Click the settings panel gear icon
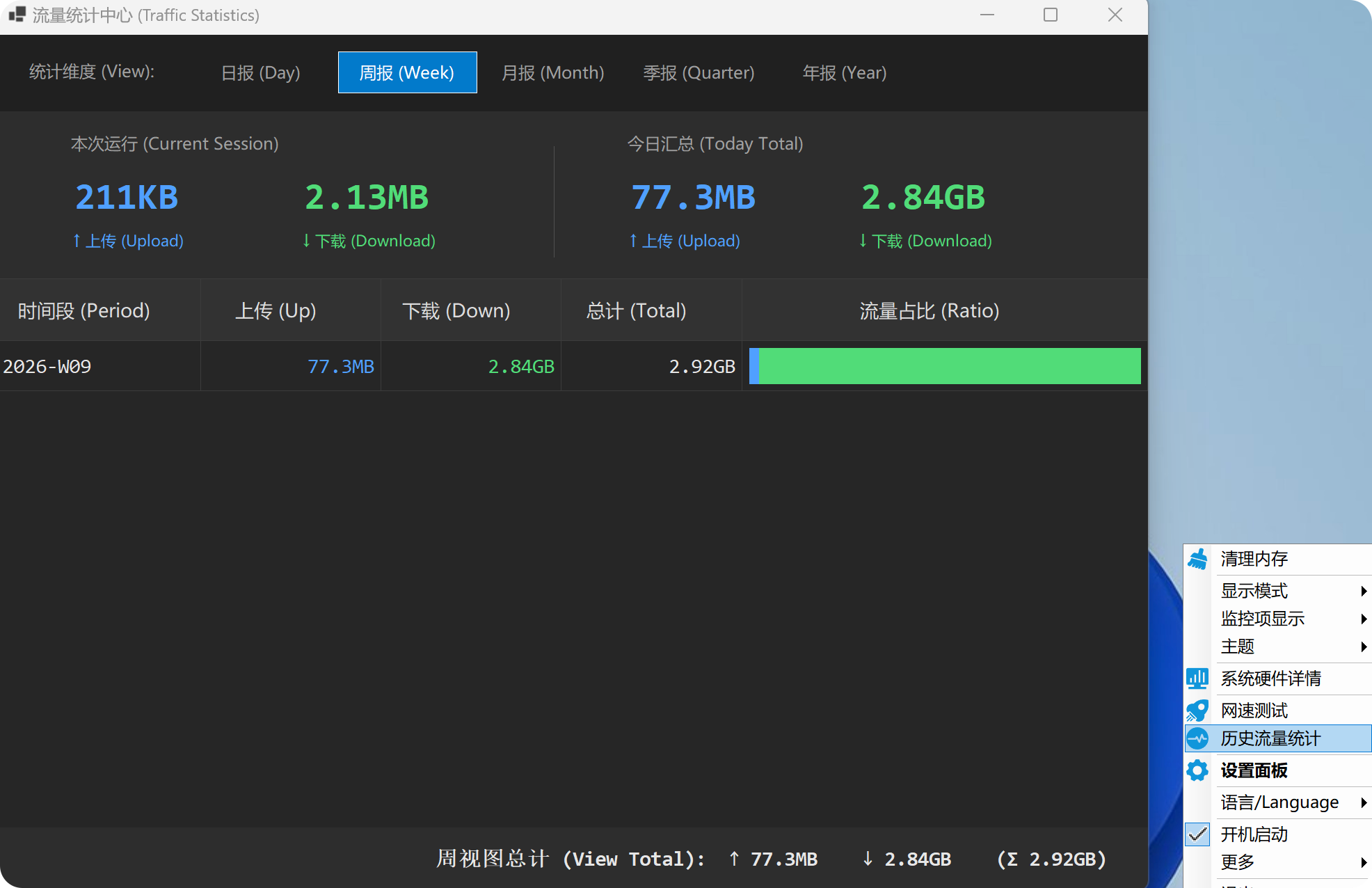This screenshot has height=888, width=1372. (x=1197, y=770)
